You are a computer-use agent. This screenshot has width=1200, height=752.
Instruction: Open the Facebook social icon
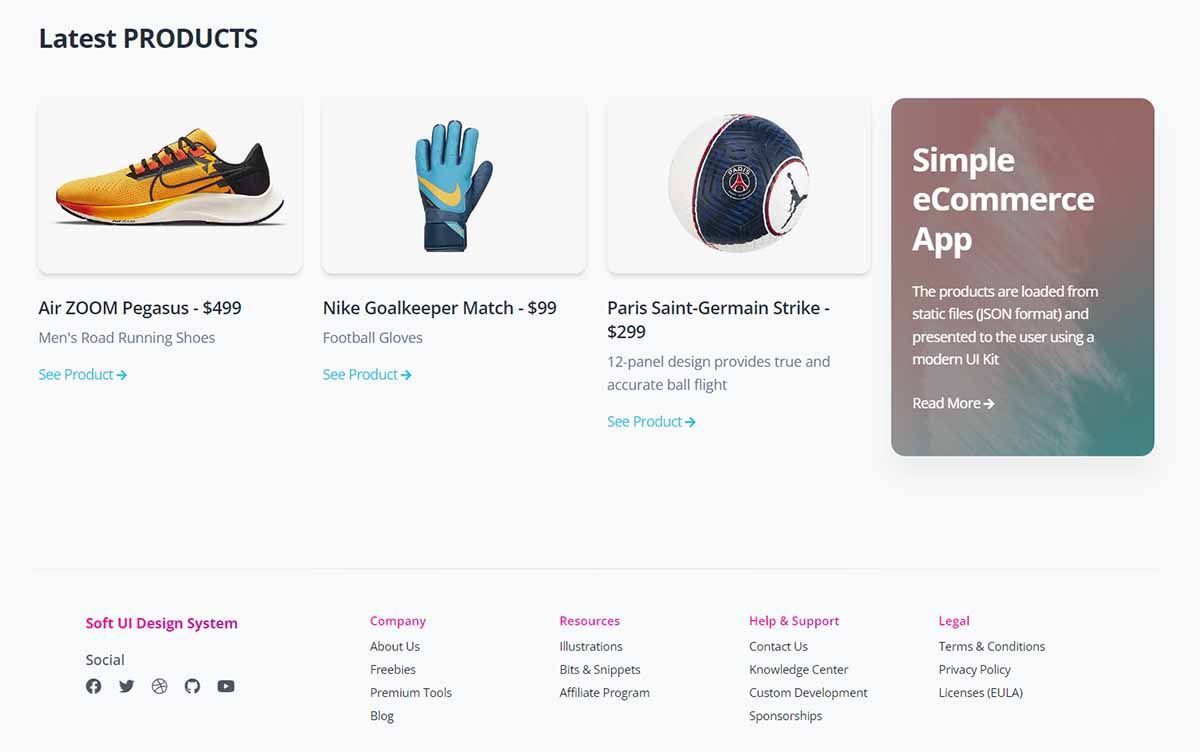point(93,686)
